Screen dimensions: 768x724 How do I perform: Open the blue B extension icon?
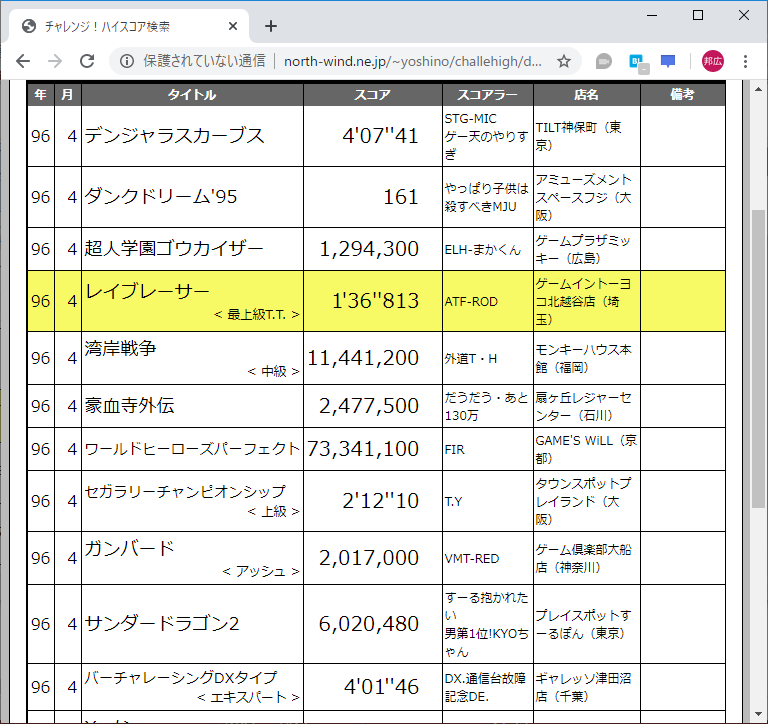point(638,63)
